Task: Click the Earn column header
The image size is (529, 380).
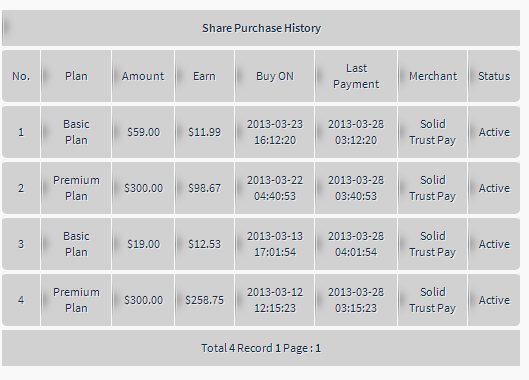Action: pos(204,76)
